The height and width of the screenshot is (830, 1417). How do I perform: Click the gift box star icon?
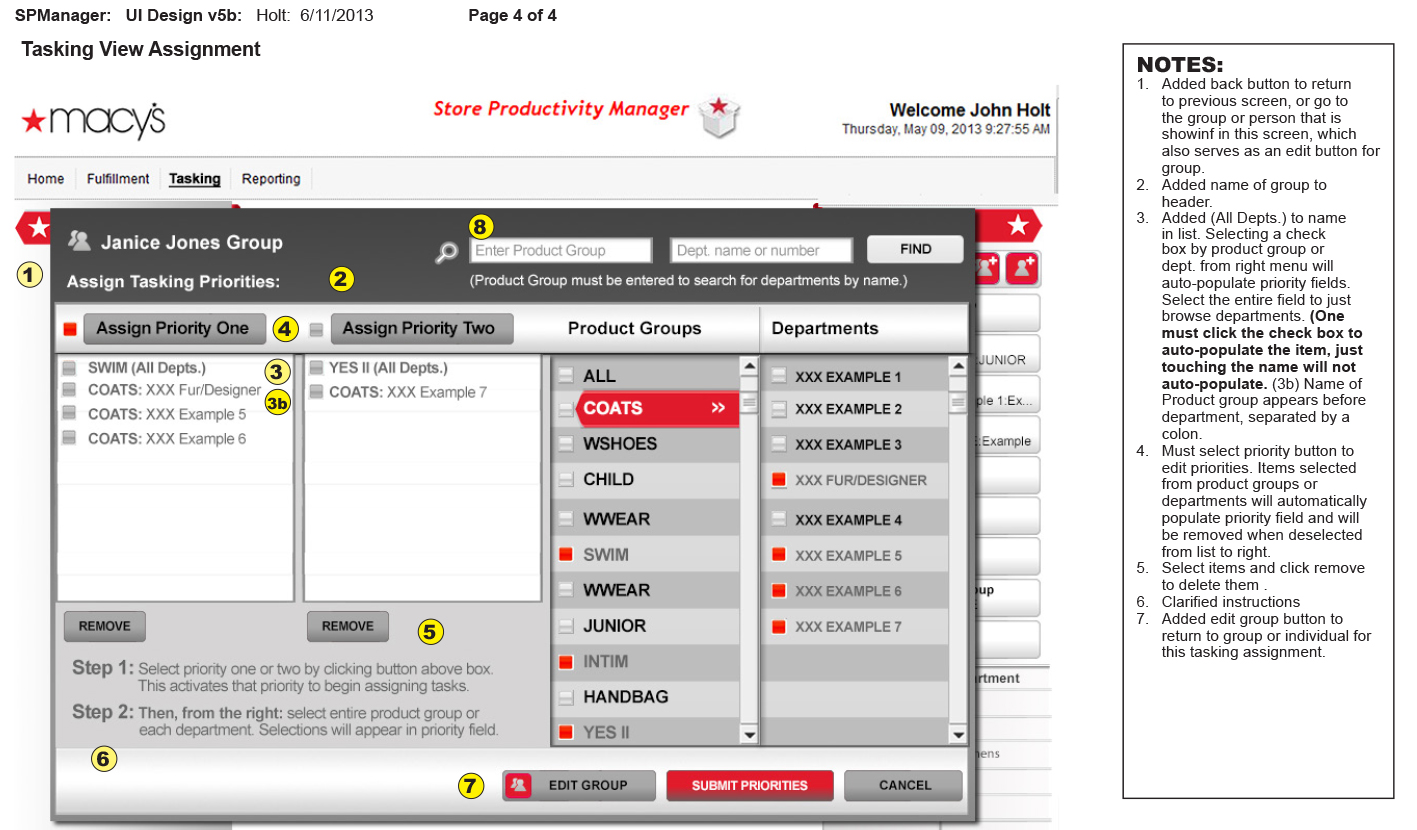[x=717, y=116]
